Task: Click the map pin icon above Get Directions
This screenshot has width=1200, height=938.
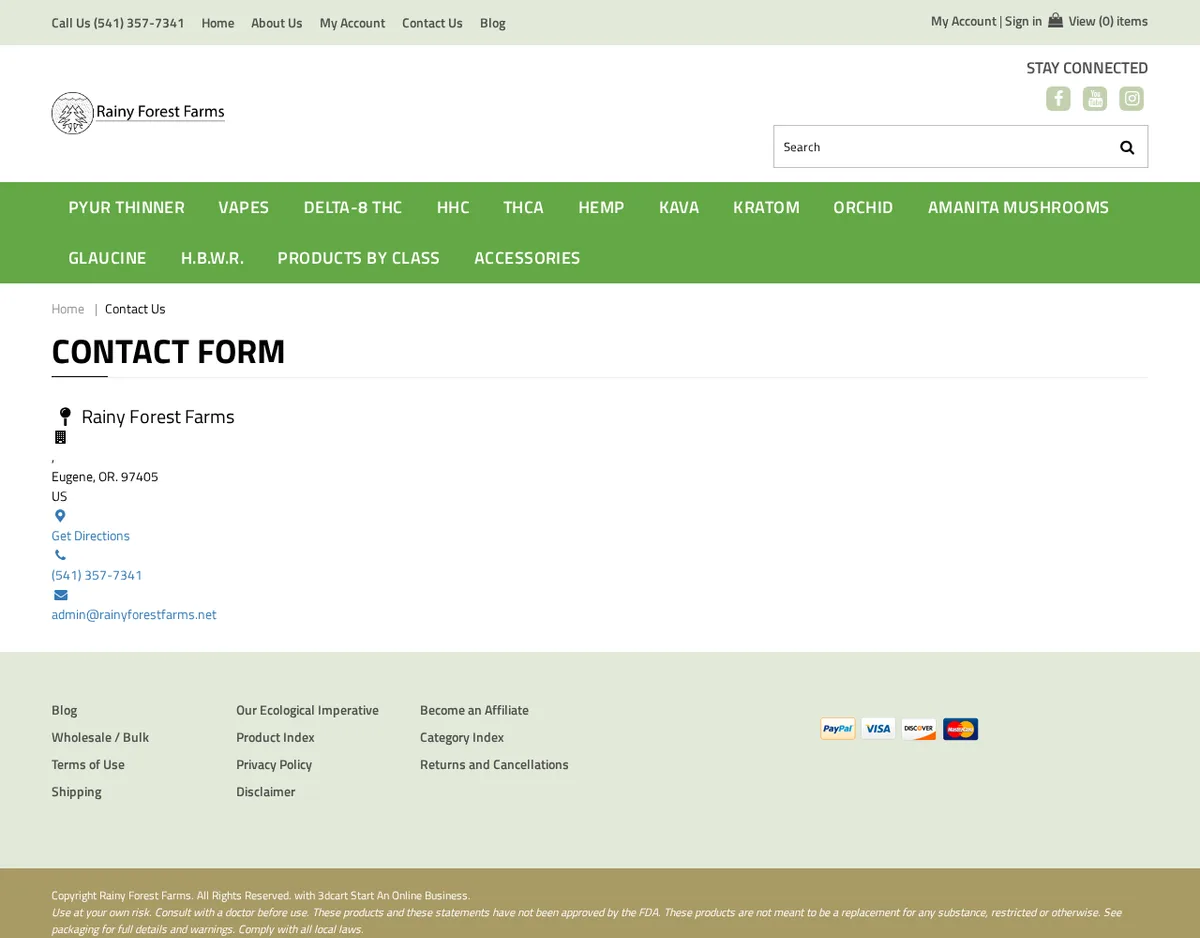Action: pyautogui.click(x=60, y=516)
